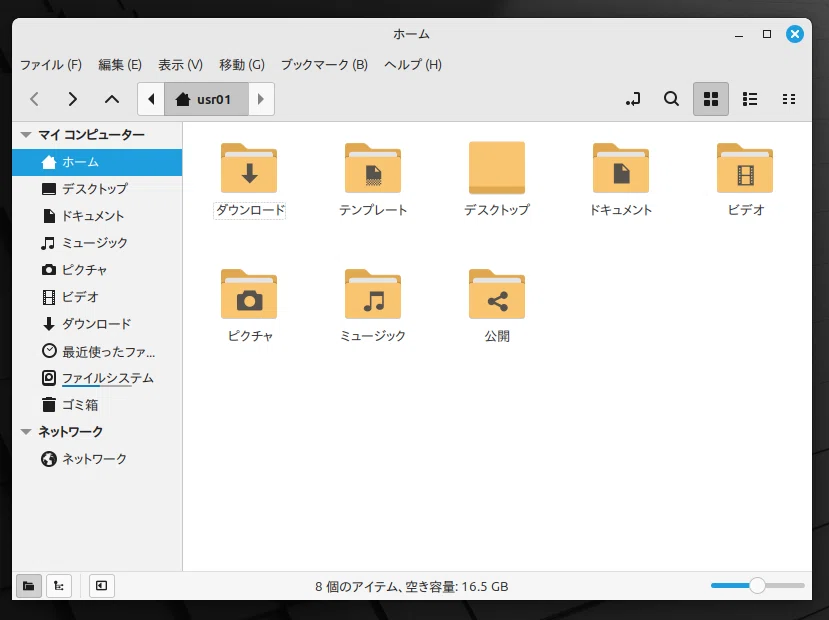Viewport: 829px width, 620px height.
Task: Switch to list view
Action: [750, 99]
